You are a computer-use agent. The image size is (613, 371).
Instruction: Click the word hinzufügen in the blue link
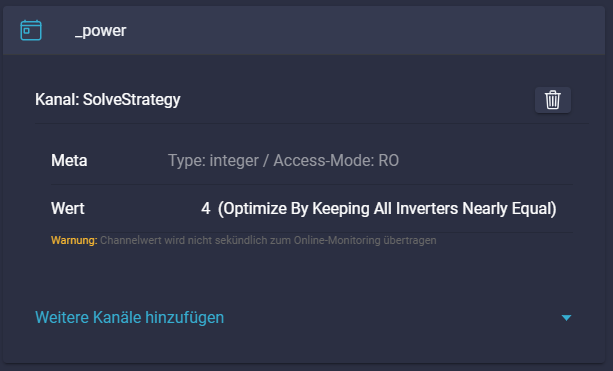(185, 317)
